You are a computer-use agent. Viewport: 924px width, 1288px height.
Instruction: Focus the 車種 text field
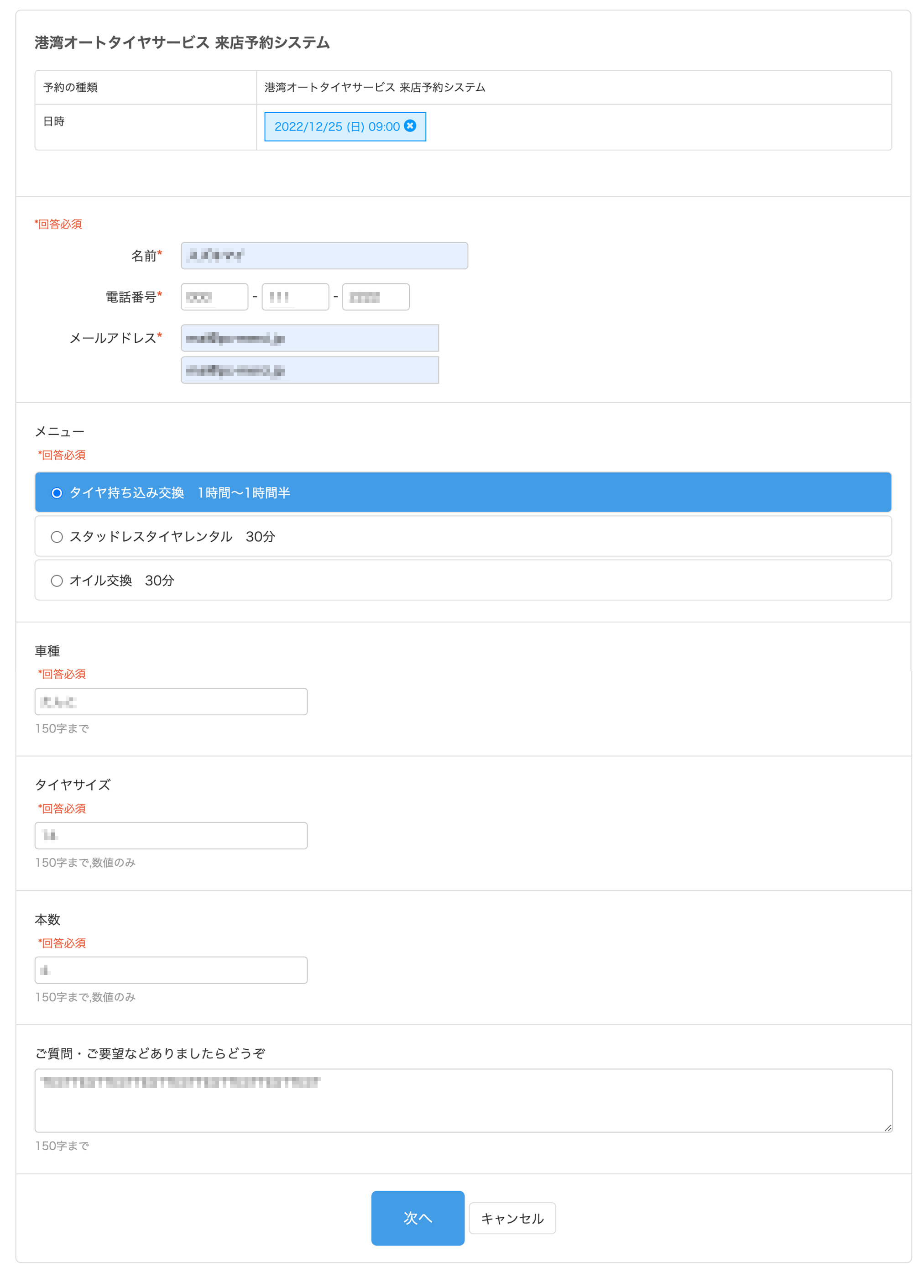[171, 702]
